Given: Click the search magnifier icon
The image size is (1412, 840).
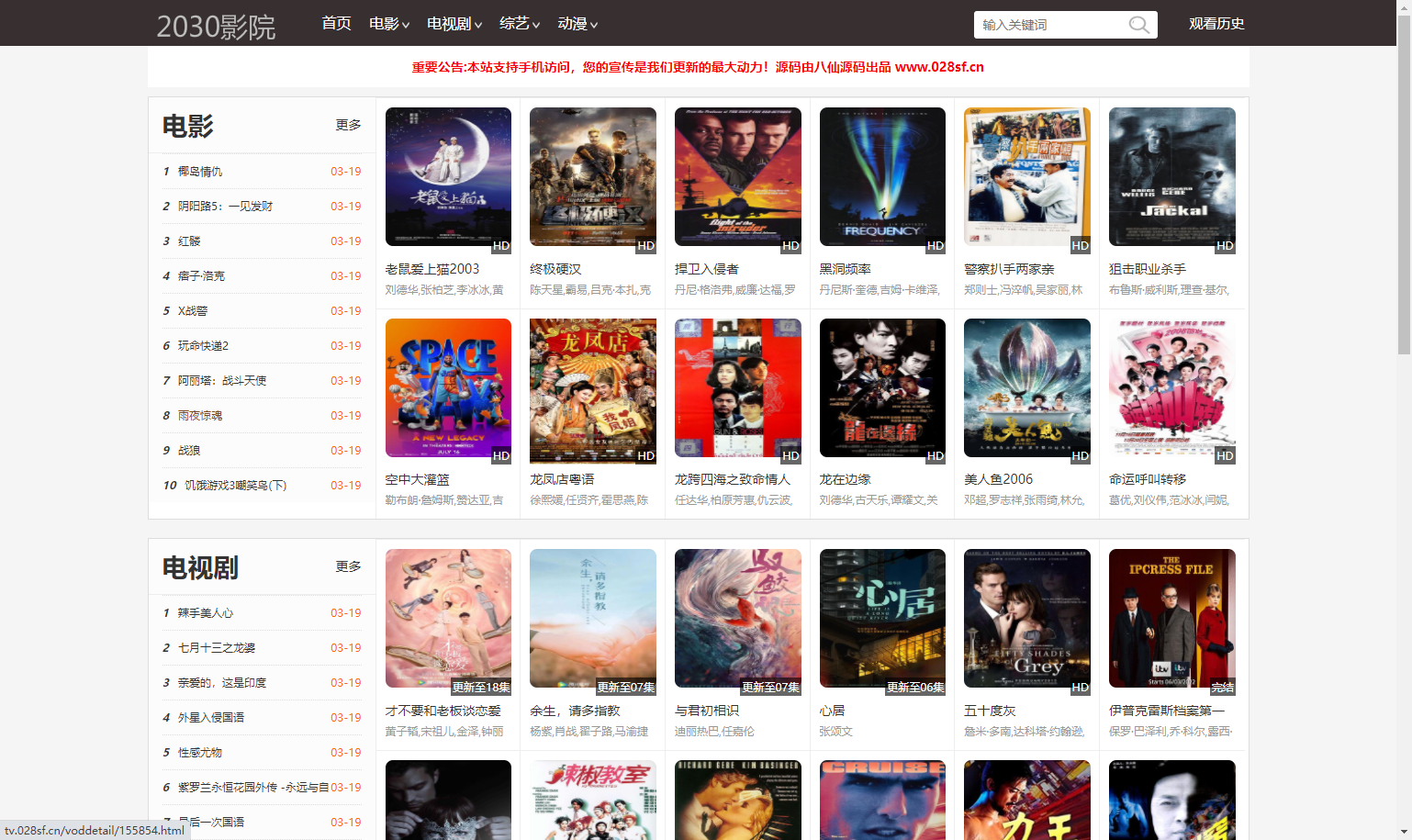Looking at the screenshot, I should tap(1138, 25).
